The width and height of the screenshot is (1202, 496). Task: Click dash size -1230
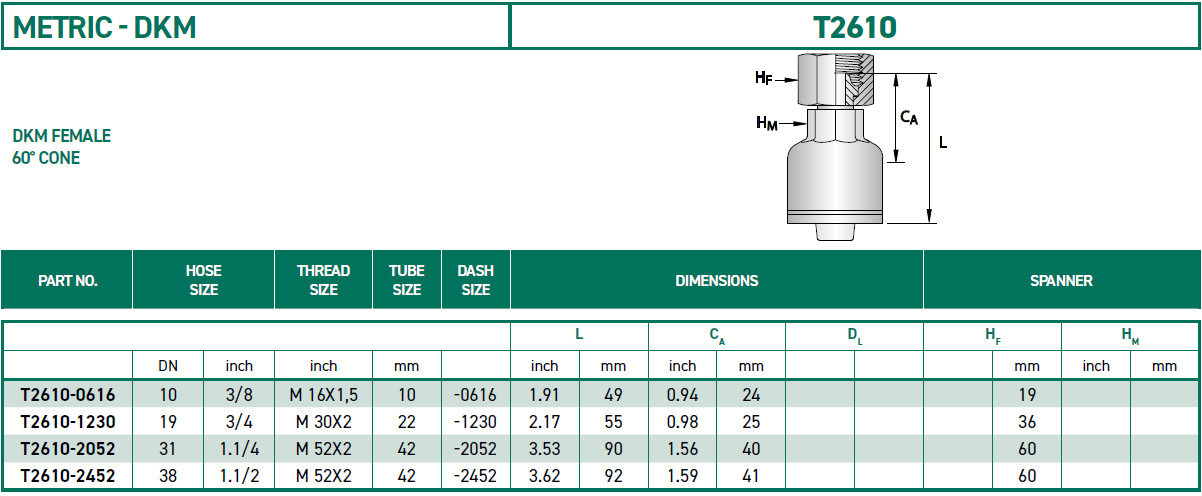475,422
